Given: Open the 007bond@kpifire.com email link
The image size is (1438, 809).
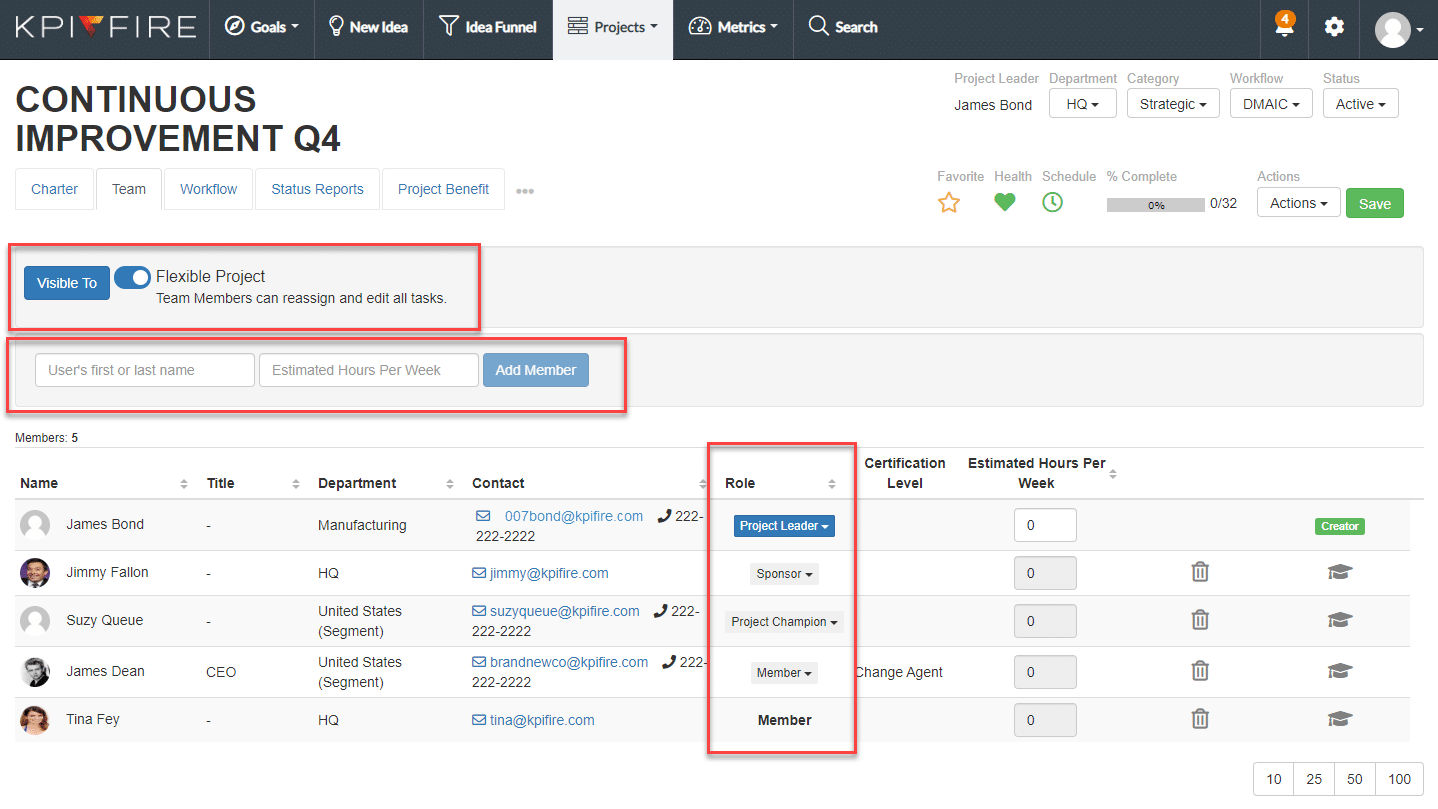Looking at the screenshot, I should tap(573, 516).
